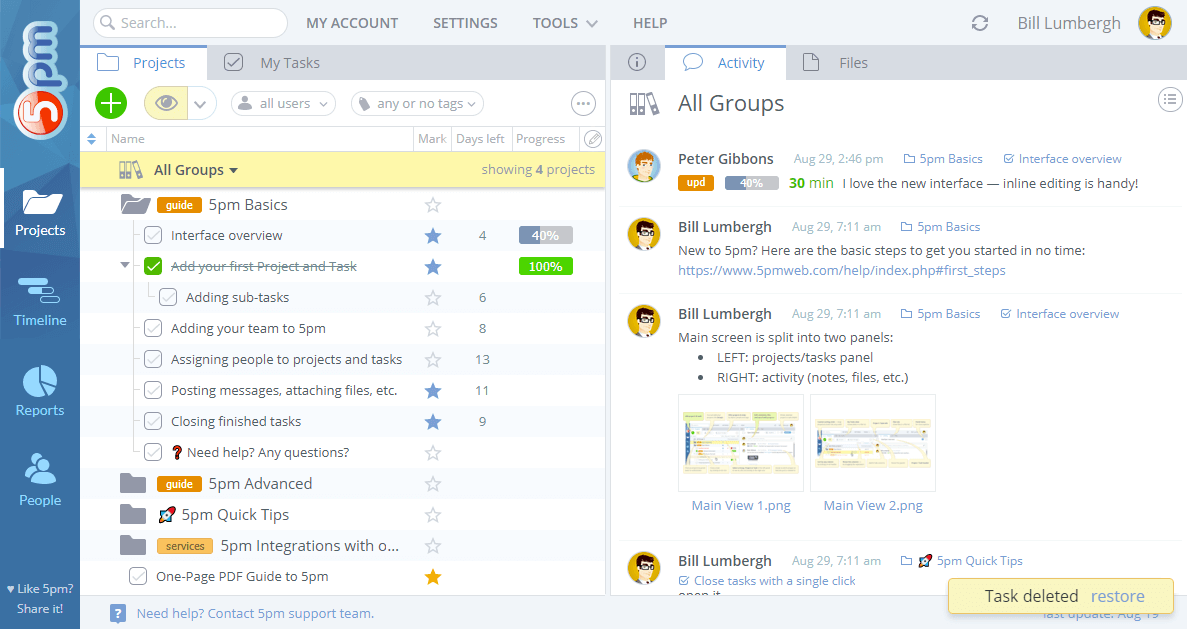Select the Projects icon in the sidebar
This screenshot has height=629, width=1187.
pyautogui.click(x=40, y=210)
